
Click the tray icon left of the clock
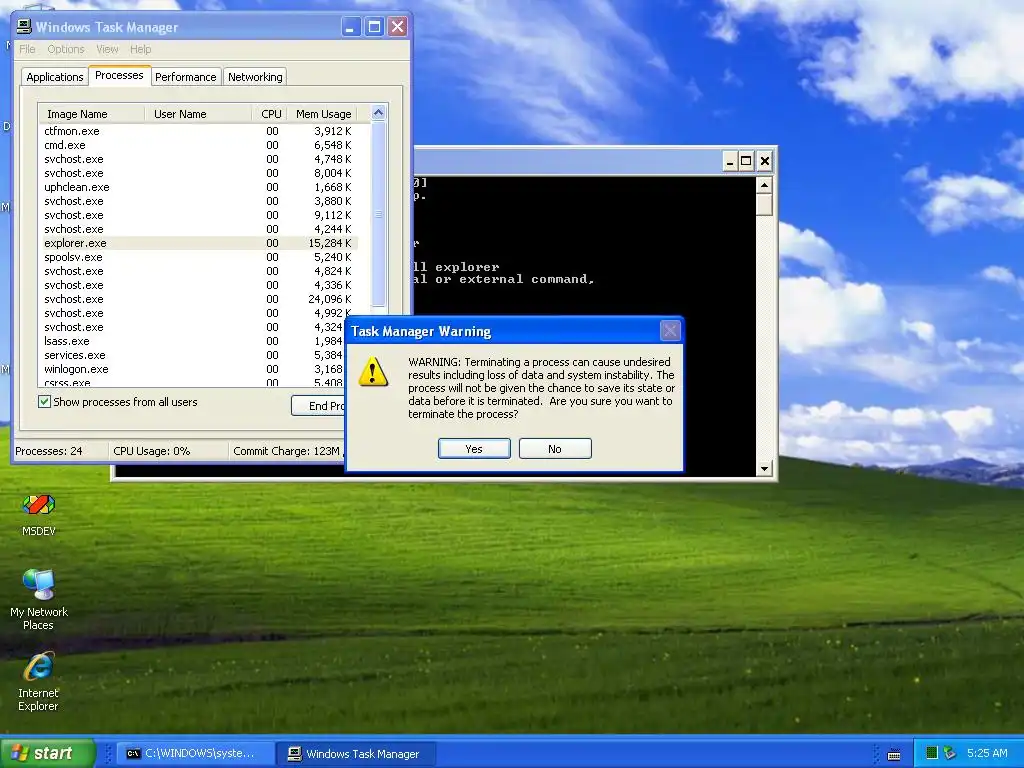pyautogui.click(x=950, y=753)
